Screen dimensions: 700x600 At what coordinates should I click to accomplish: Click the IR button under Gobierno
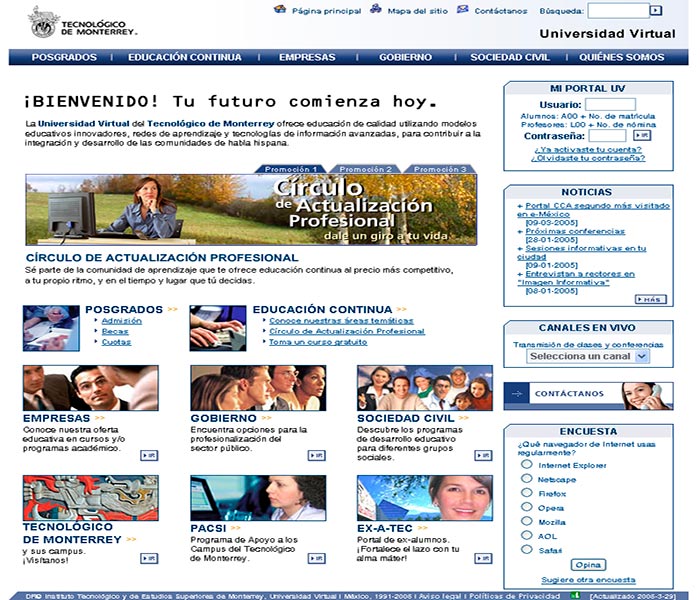pyautogui.click(x=317, y=455)
